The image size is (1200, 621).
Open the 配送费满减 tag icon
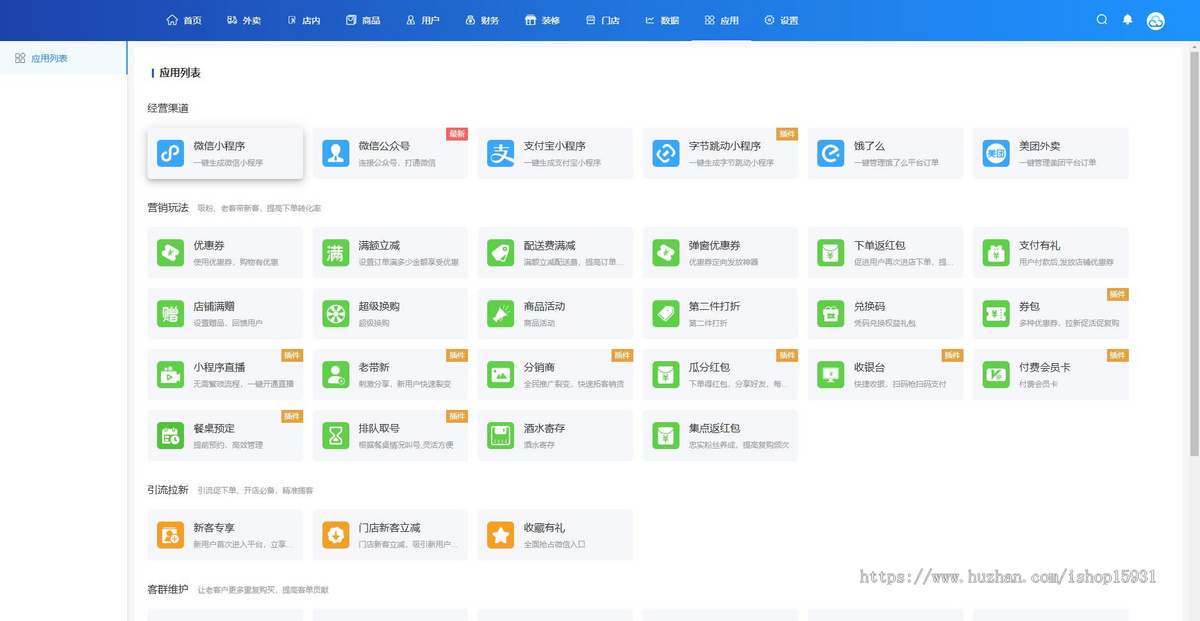point(501,253)
